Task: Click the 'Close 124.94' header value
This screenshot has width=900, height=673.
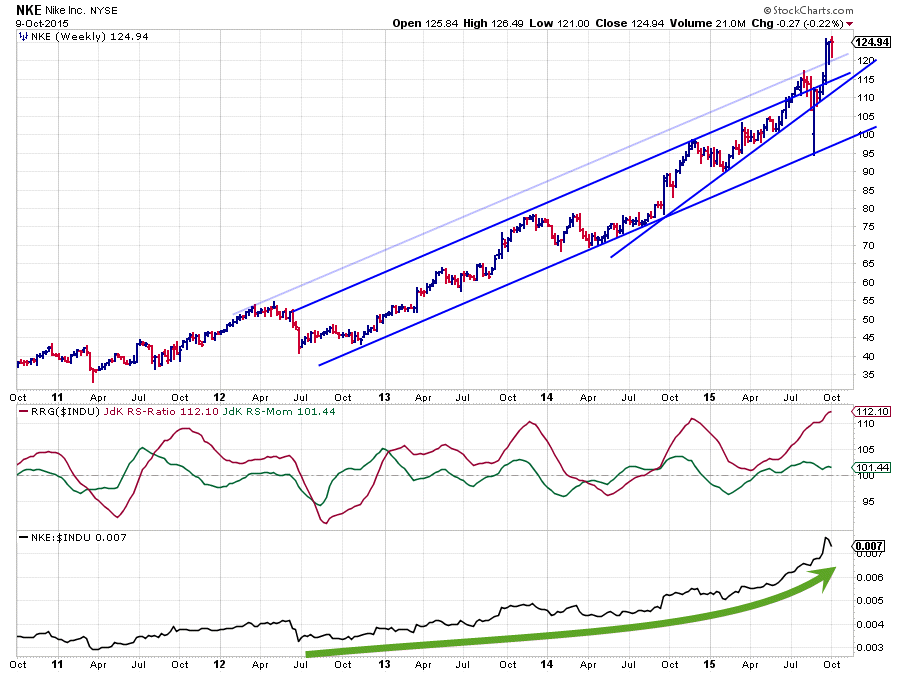Action: [630, 24]
